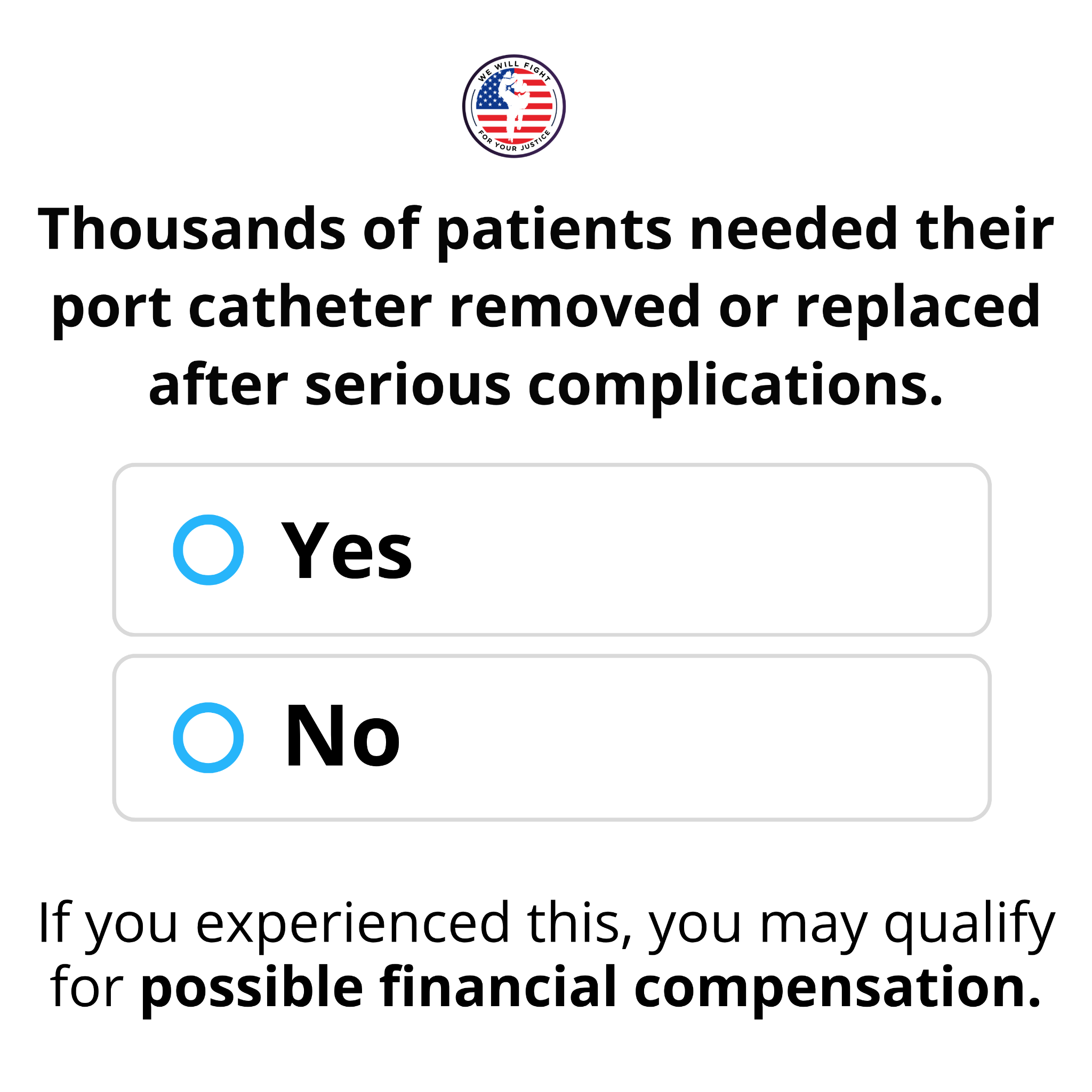
Task: Click "WE WILL FIGHT" text on the badge
Action: [514, 70]
